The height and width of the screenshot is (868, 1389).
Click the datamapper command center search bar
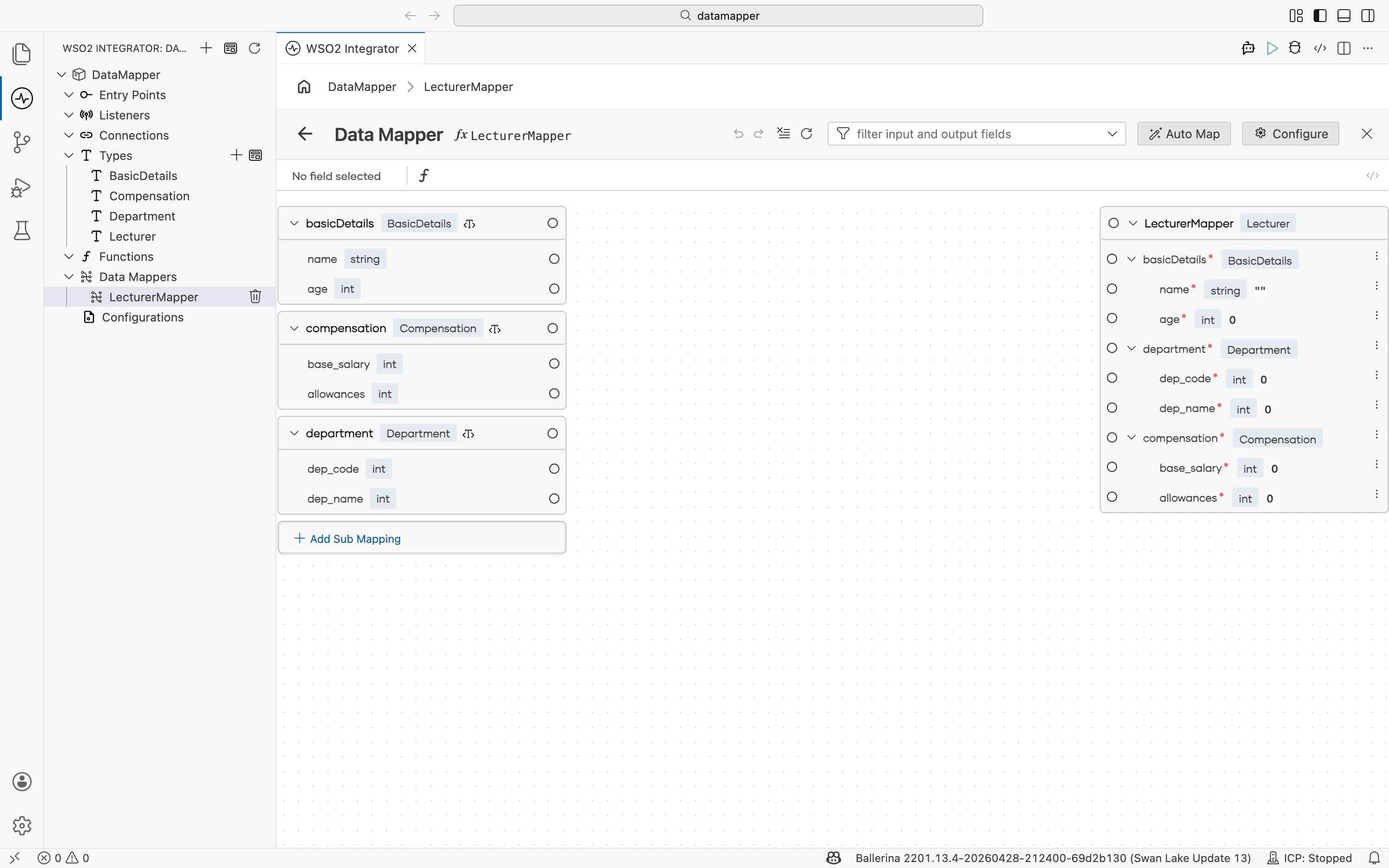point(717,16)
